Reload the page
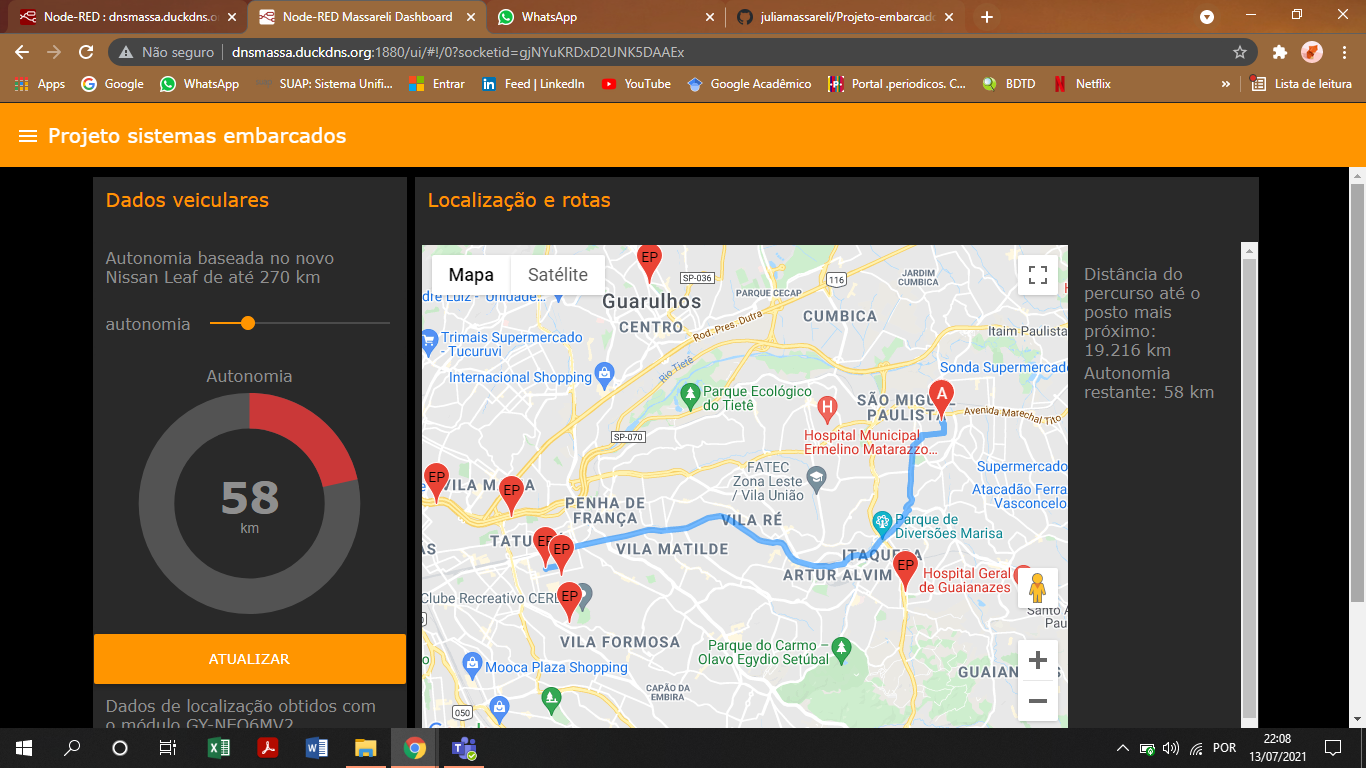Image resolution: width=1366 pixels, height=768 pixels. point(86,52)
